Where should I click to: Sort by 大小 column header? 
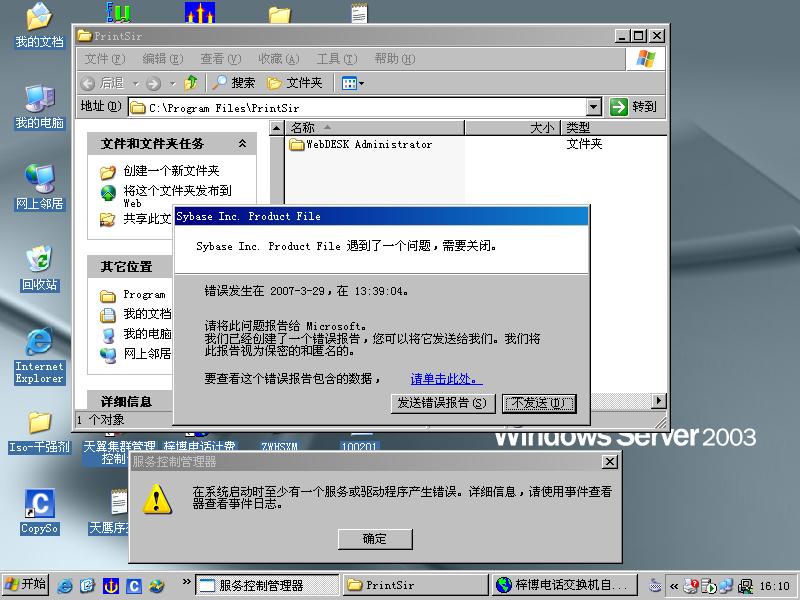click(x=513, y=128)
